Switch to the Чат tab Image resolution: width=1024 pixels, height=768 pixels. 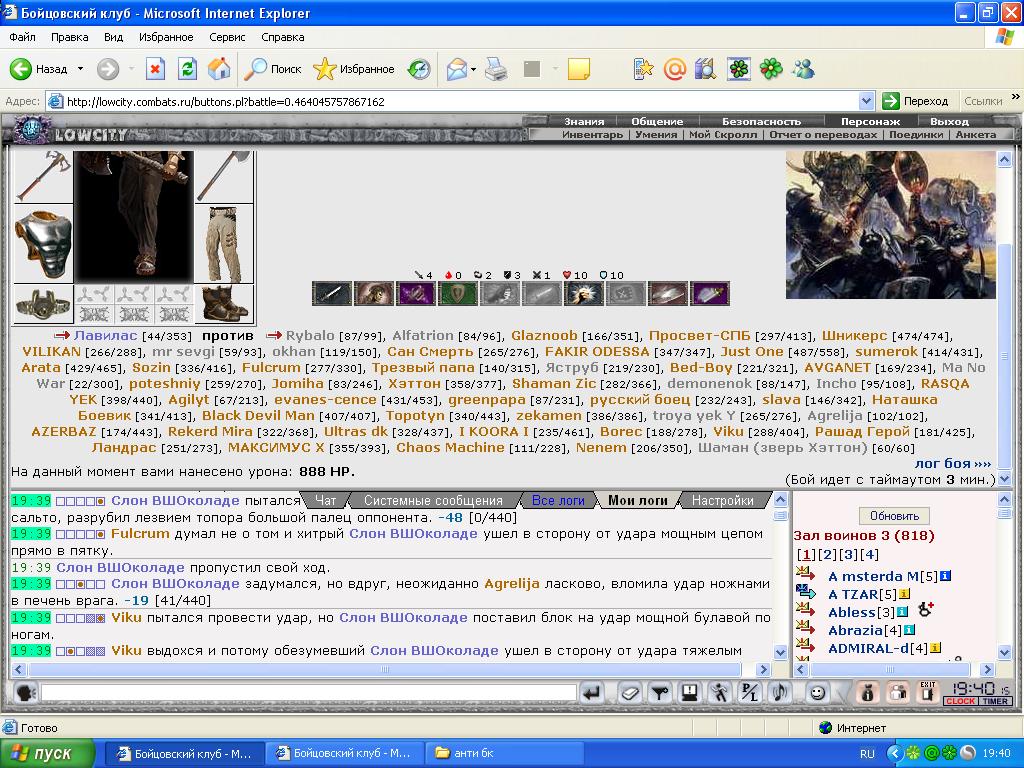(x=325, y=500)
